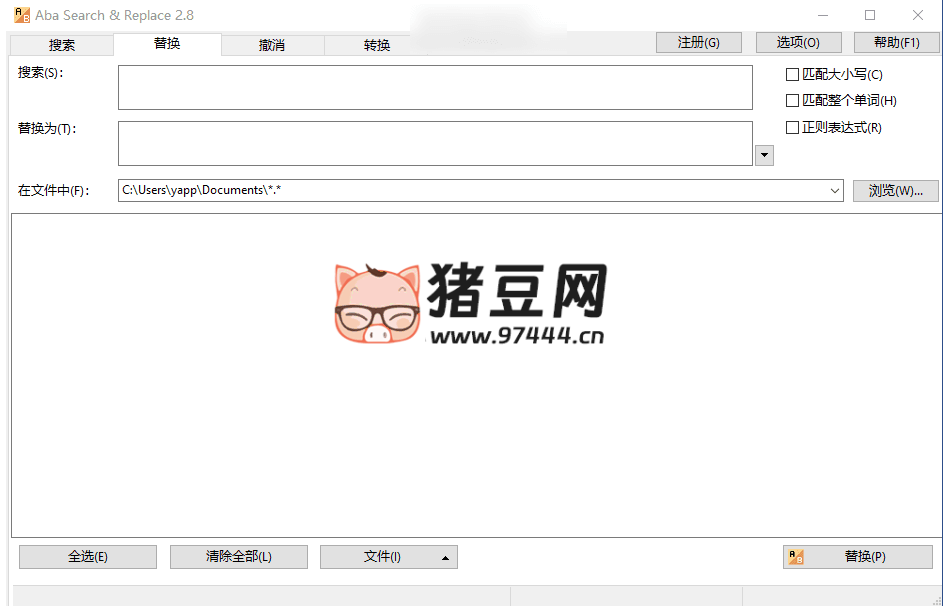Screen dimensions: 943x606
Task: Check the 正则表达式(R) option
Action: coord(793,128)
